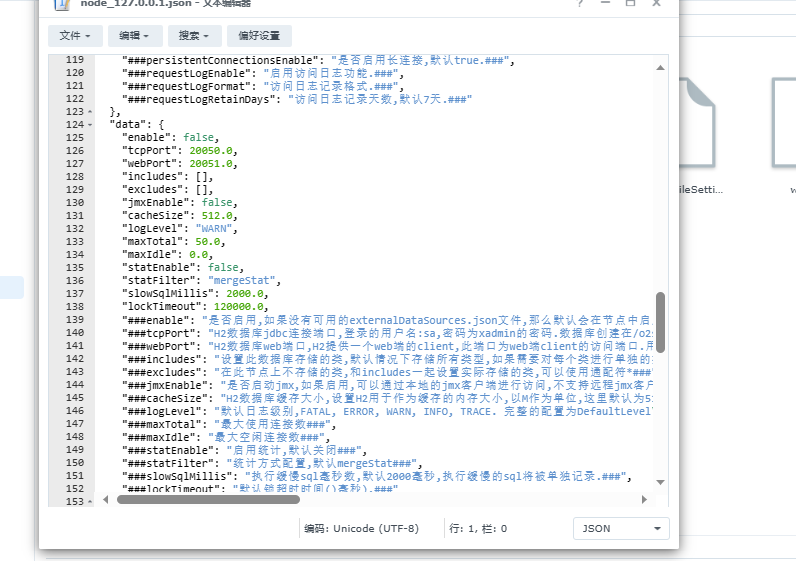Open the 搜索 menu
The width and height of the screenshot is (796, 561).
click(x=195, y=36)
